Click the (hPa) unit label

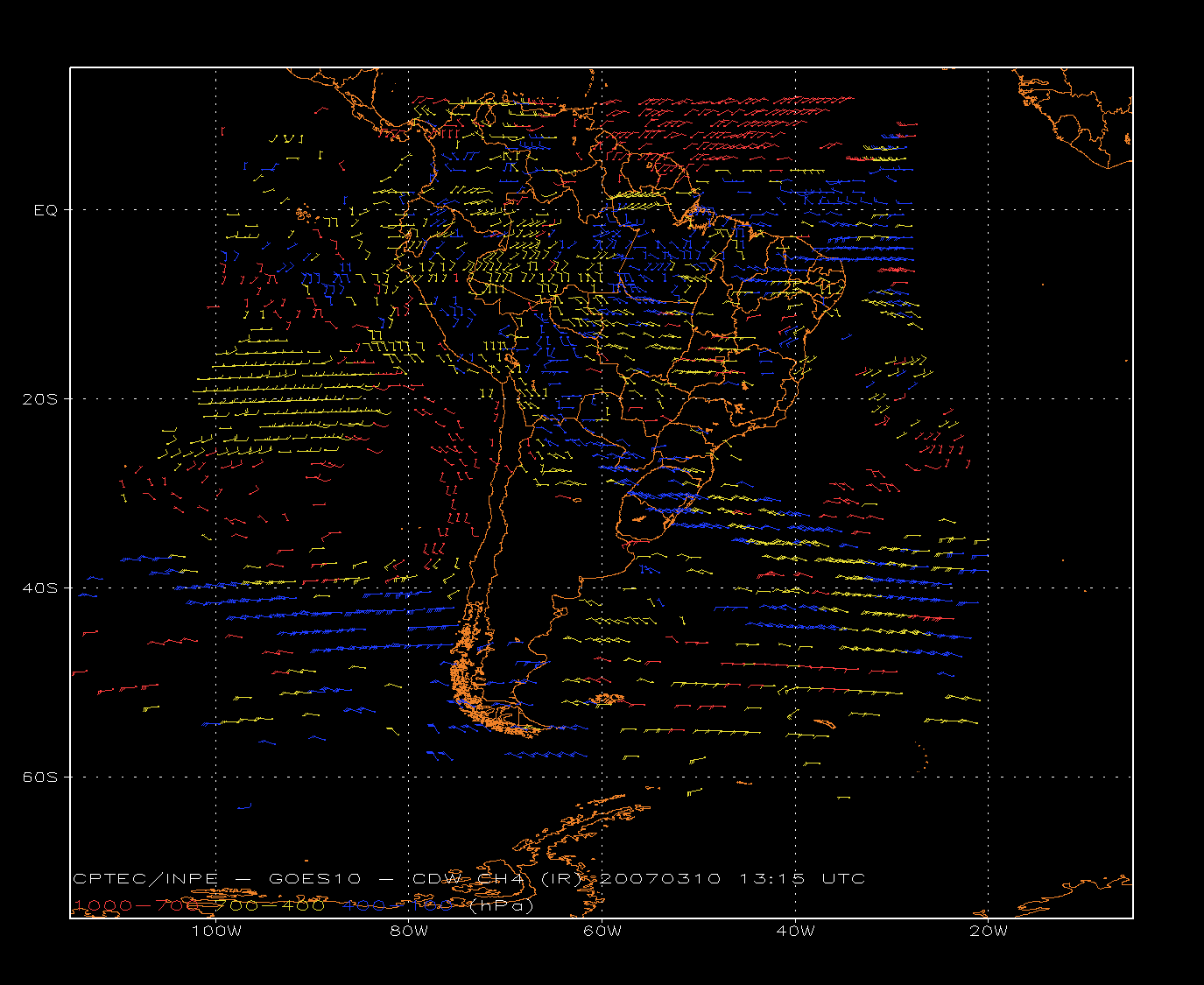click(501, 905)
